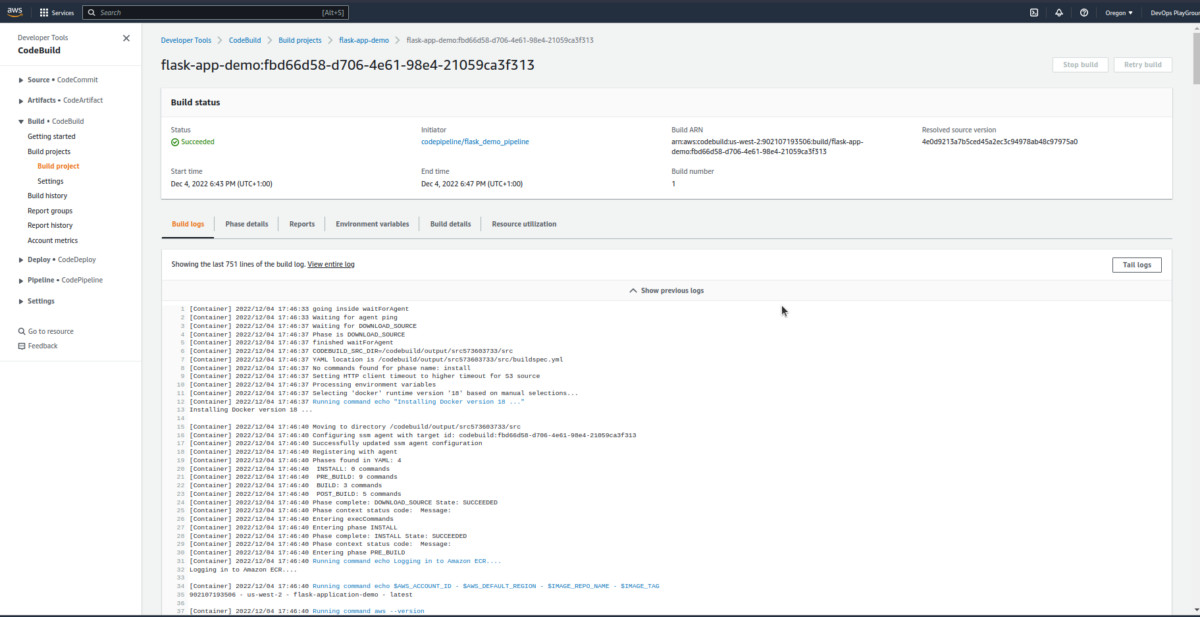Click the Feedback icon in sidebar
The width and height of the screenshot is (1200, 617).
point(22,346)
